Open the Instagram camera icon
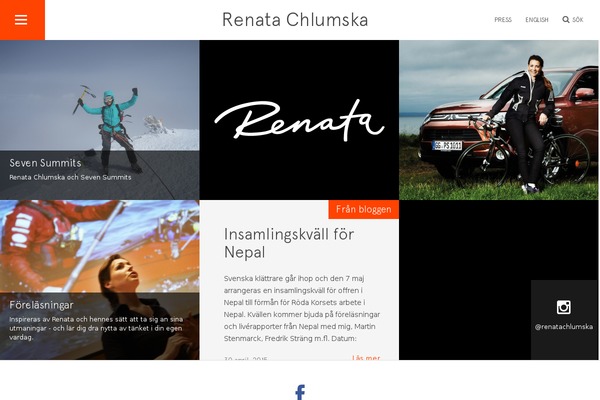 (x=563, y=307)
